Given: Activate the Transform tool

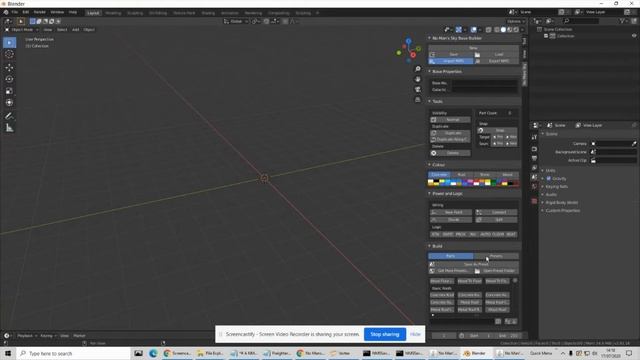Looking at the screenshot, I should [9, 103].
